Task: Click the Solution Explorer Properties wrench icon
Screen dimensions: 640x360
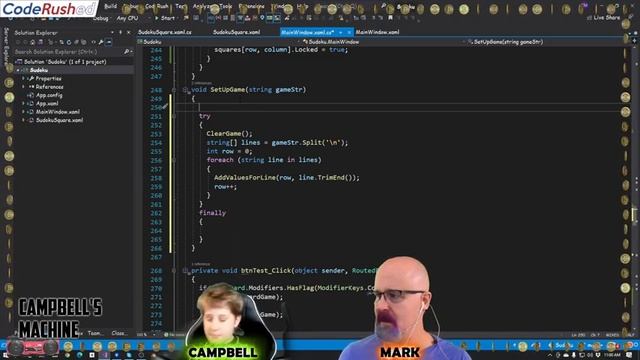Action: 101,42
